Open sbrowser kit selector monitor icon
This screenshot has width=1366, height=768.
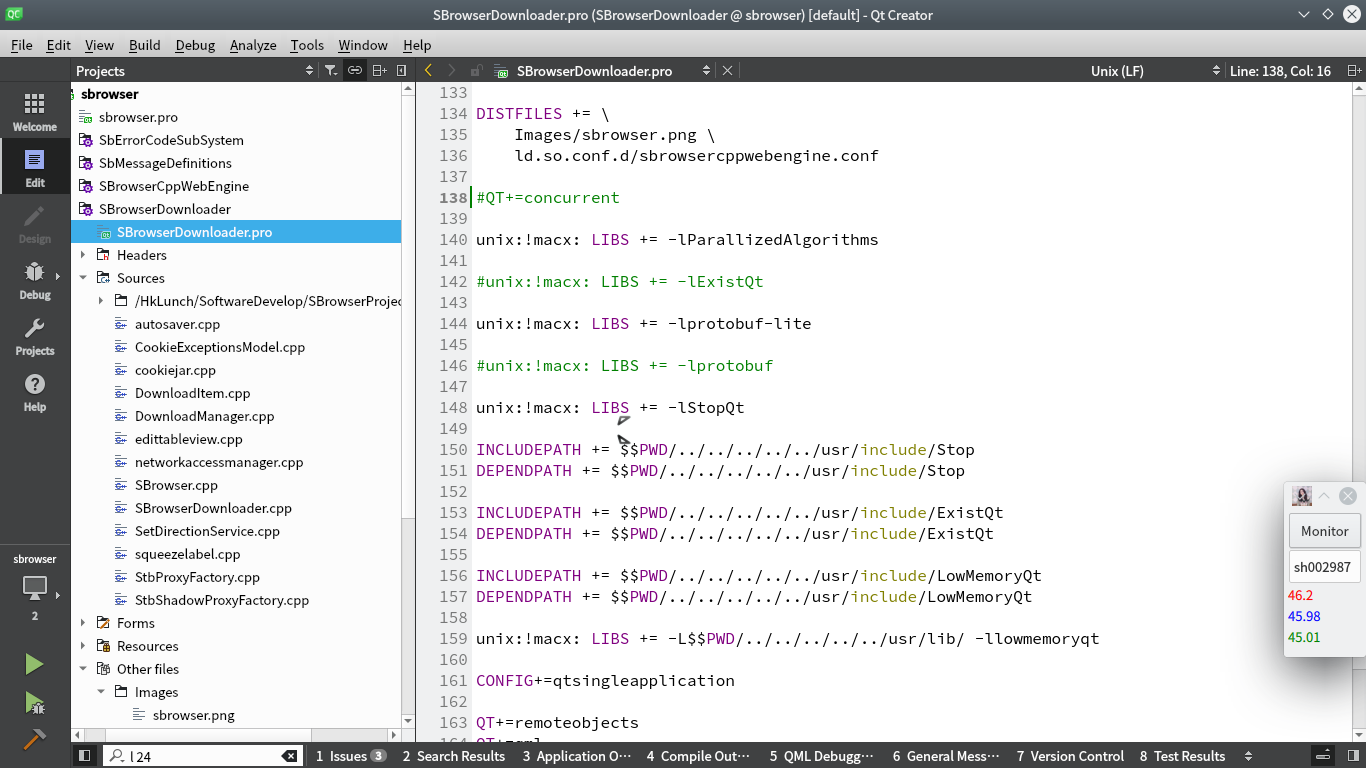(35, 588)
